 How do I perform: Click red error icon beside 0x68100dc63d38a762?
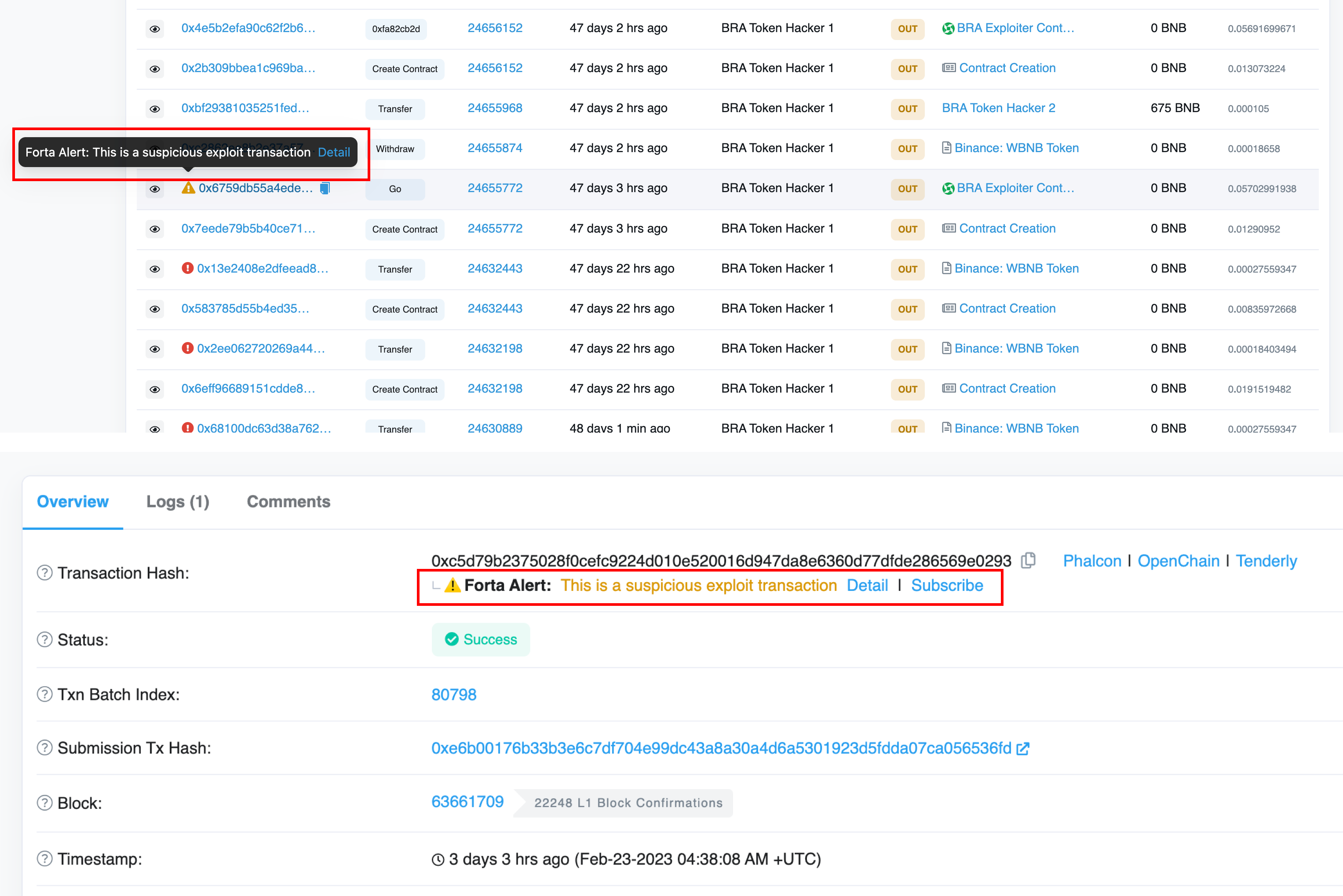tap(187, 427)
